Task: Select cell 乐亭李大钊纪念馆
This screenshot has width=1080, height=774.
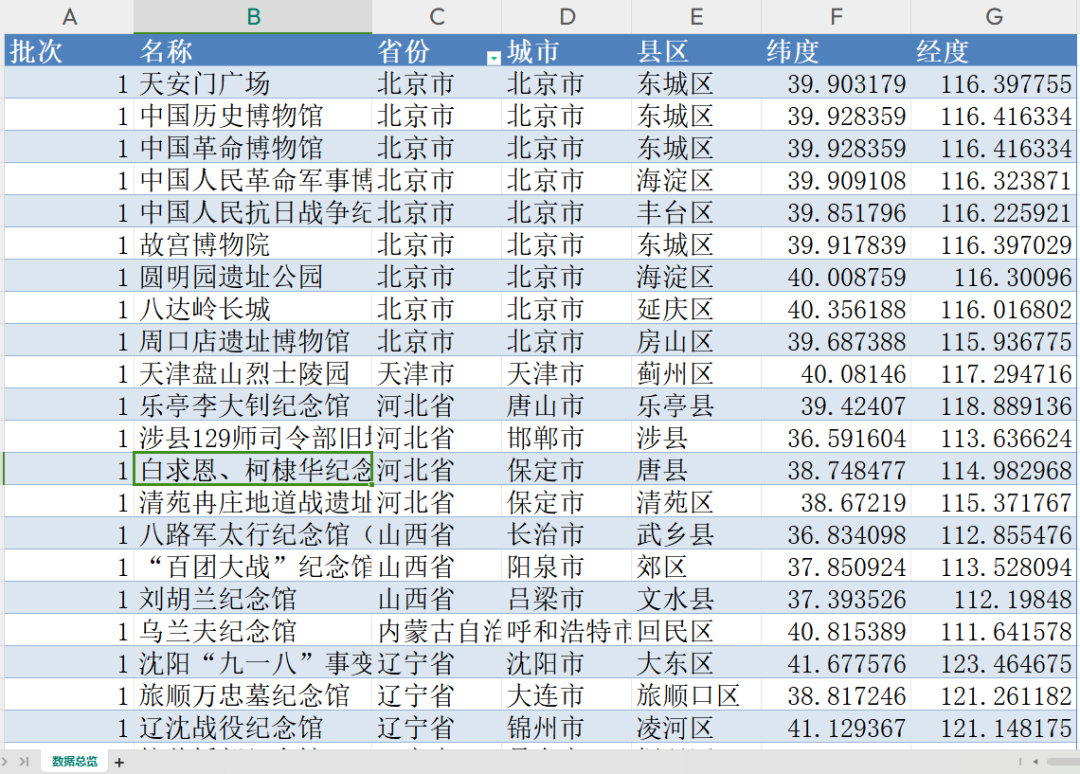Action: (x=253, y=406)
